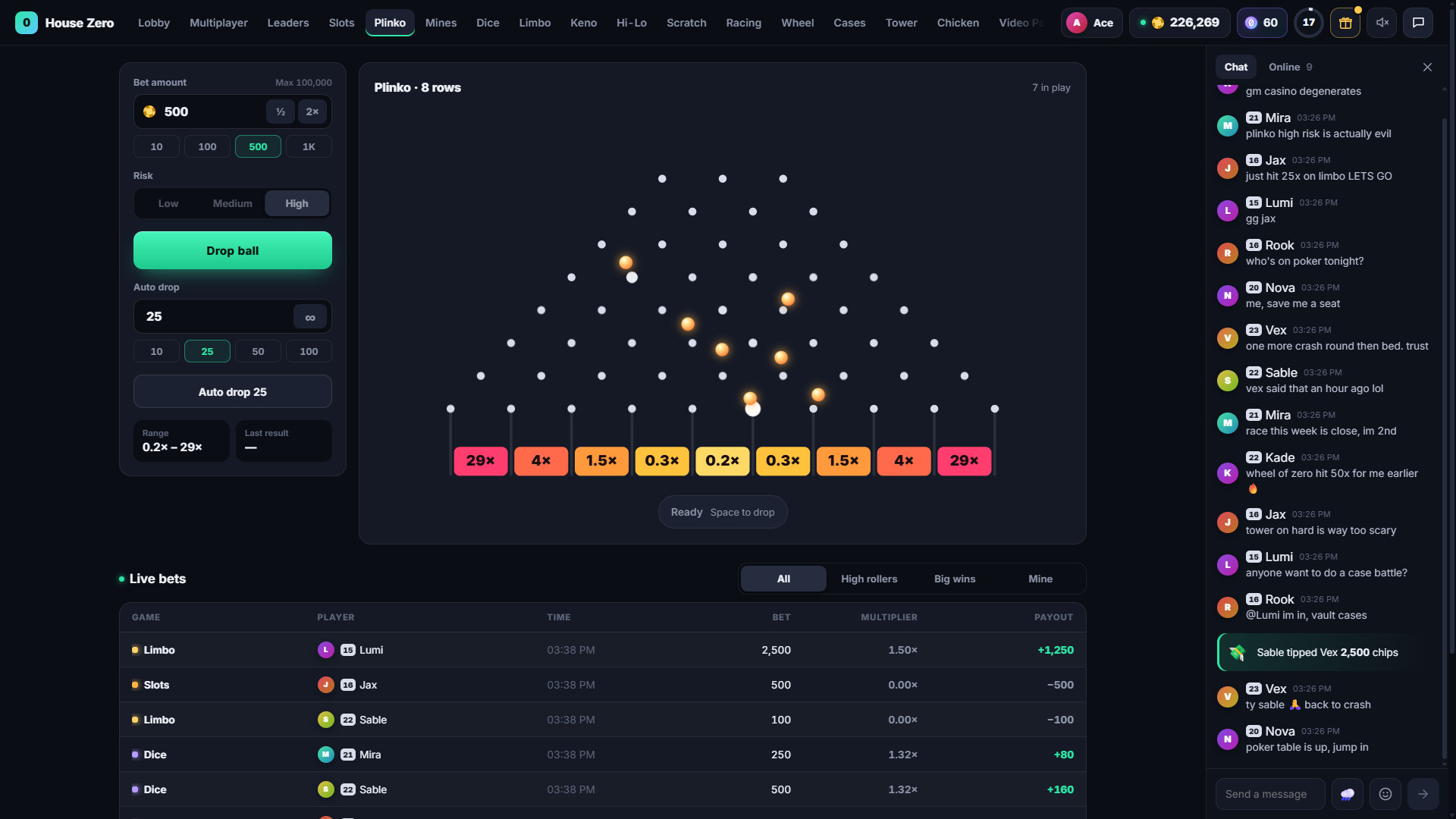Click chip balance 226,269

point(1180,23)
